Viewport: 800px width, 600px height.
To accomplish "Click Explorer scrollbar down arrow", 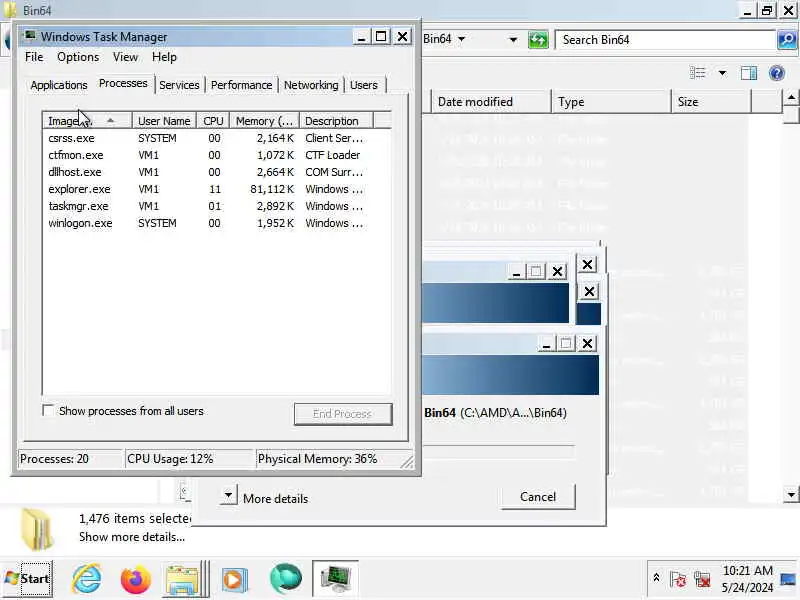I will [791, 494].
